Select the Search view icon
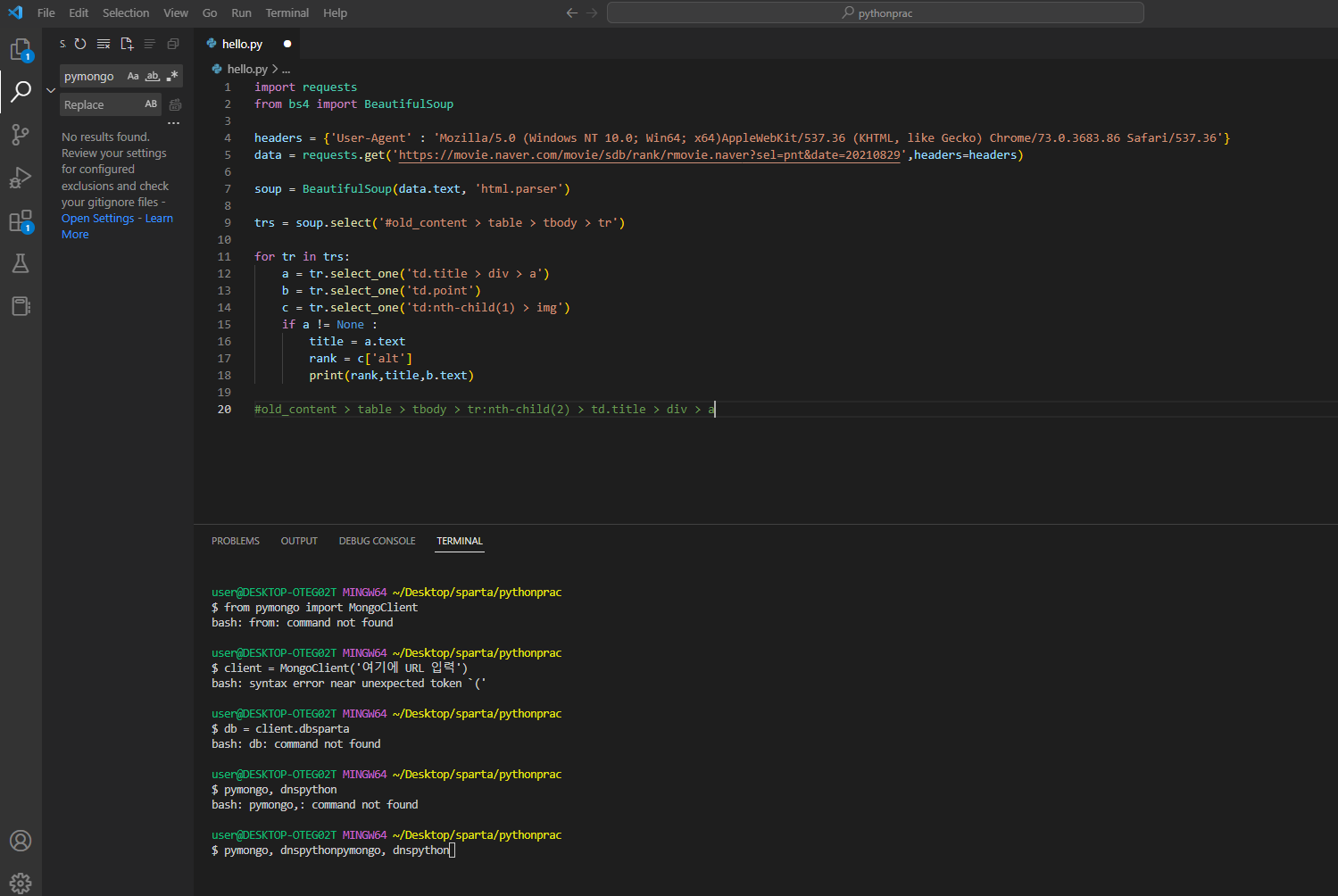This screenshot has width=1338, height=896. (x=21, y=91)
